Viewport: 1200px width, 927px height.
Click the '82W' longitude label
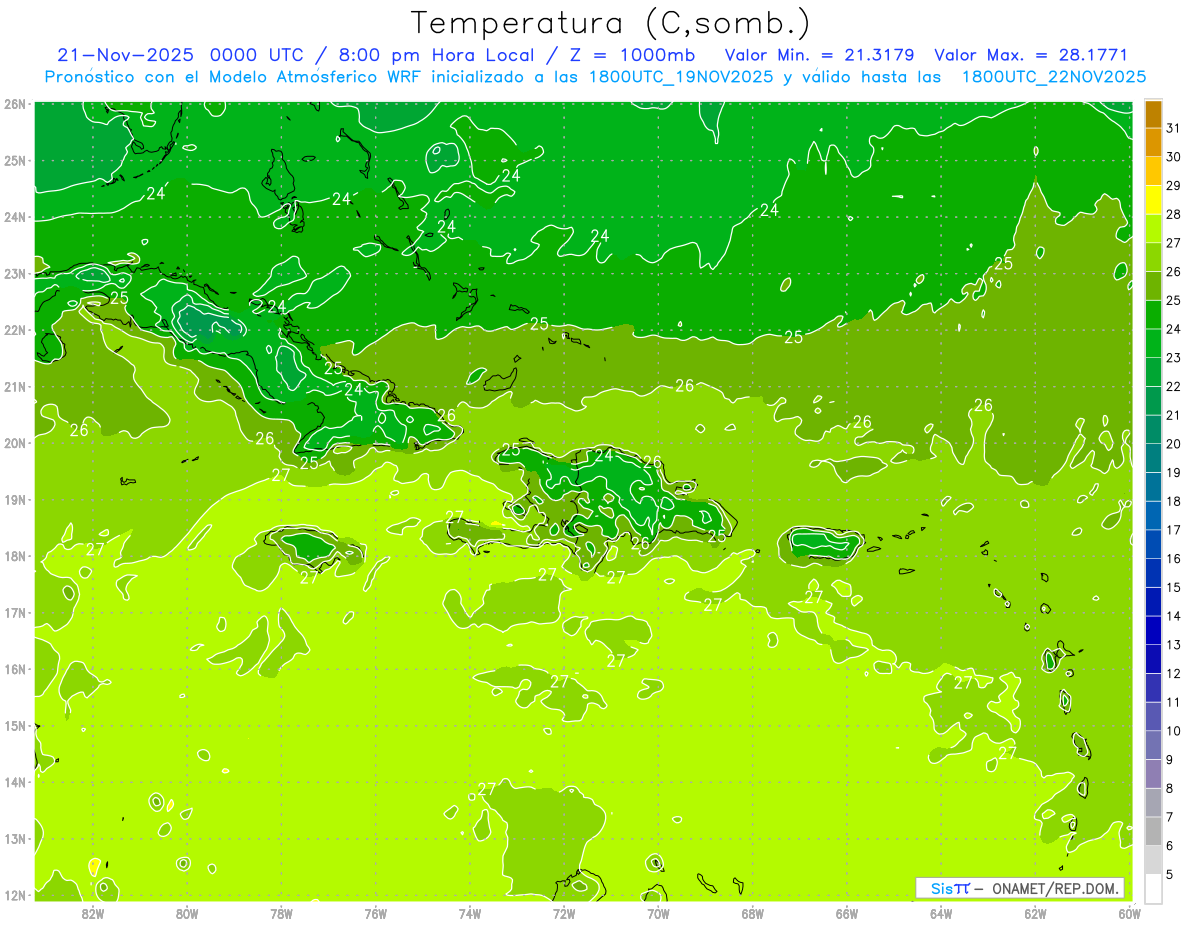pyautogui.click(x=92, y=914)
